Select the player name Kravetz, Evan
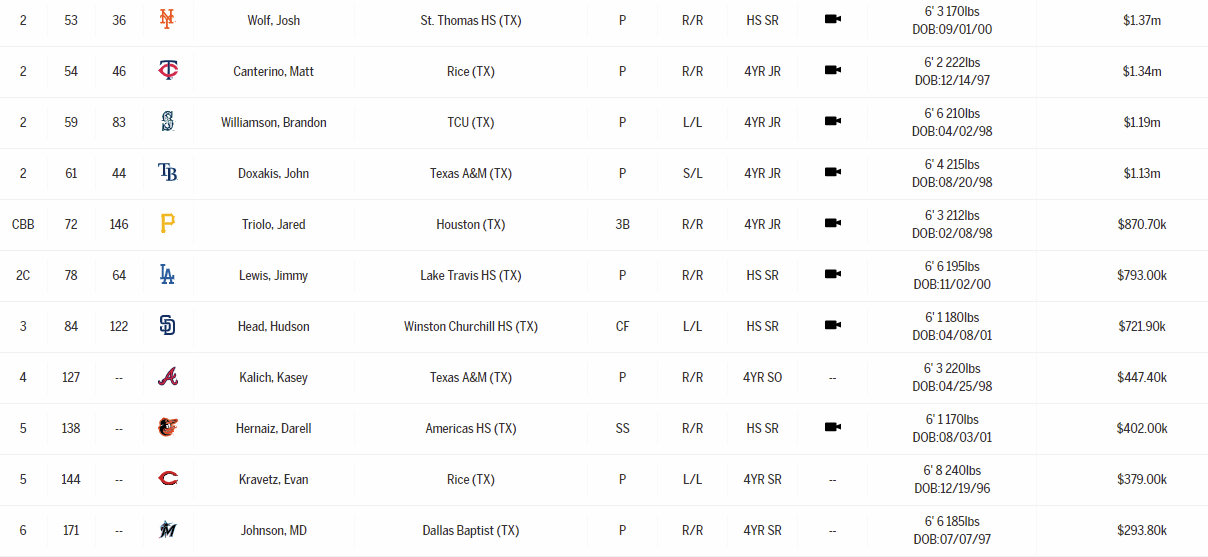Screen dimensions: 1208x557 click(x=273, y=479)
